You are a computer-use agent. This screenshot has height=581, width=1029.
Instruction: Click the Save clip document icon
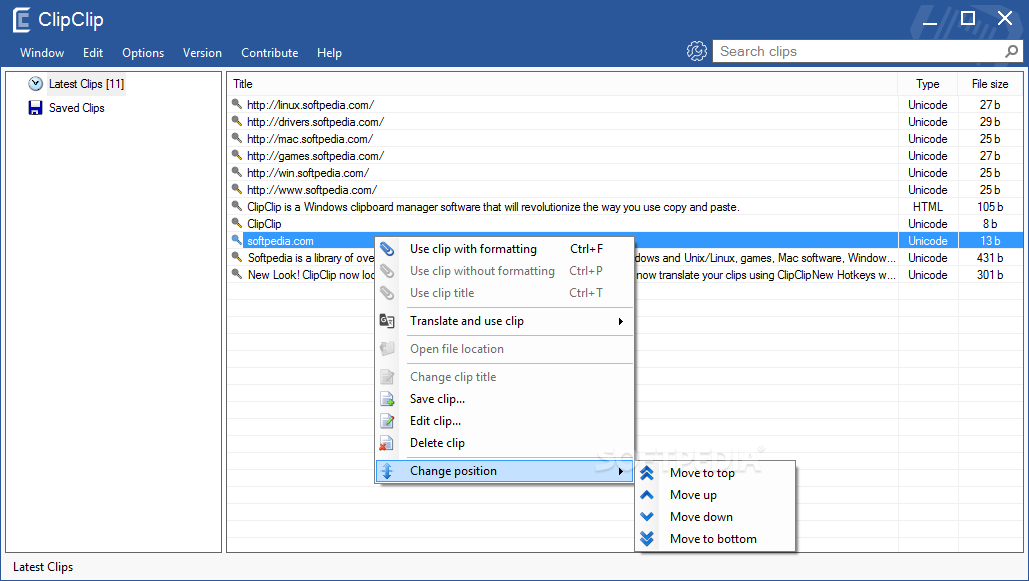point(387,398)
